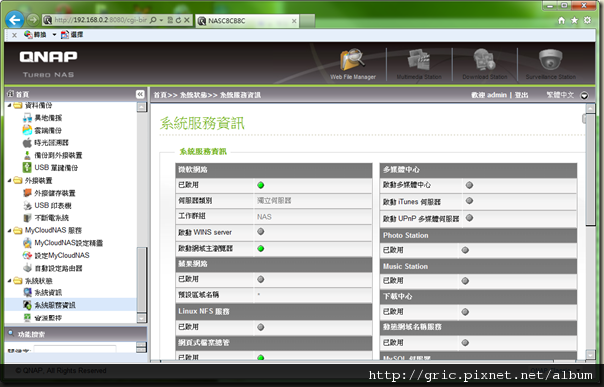
Task: Click sidebar tree scroll-up arrow
Action: [141, 107]
